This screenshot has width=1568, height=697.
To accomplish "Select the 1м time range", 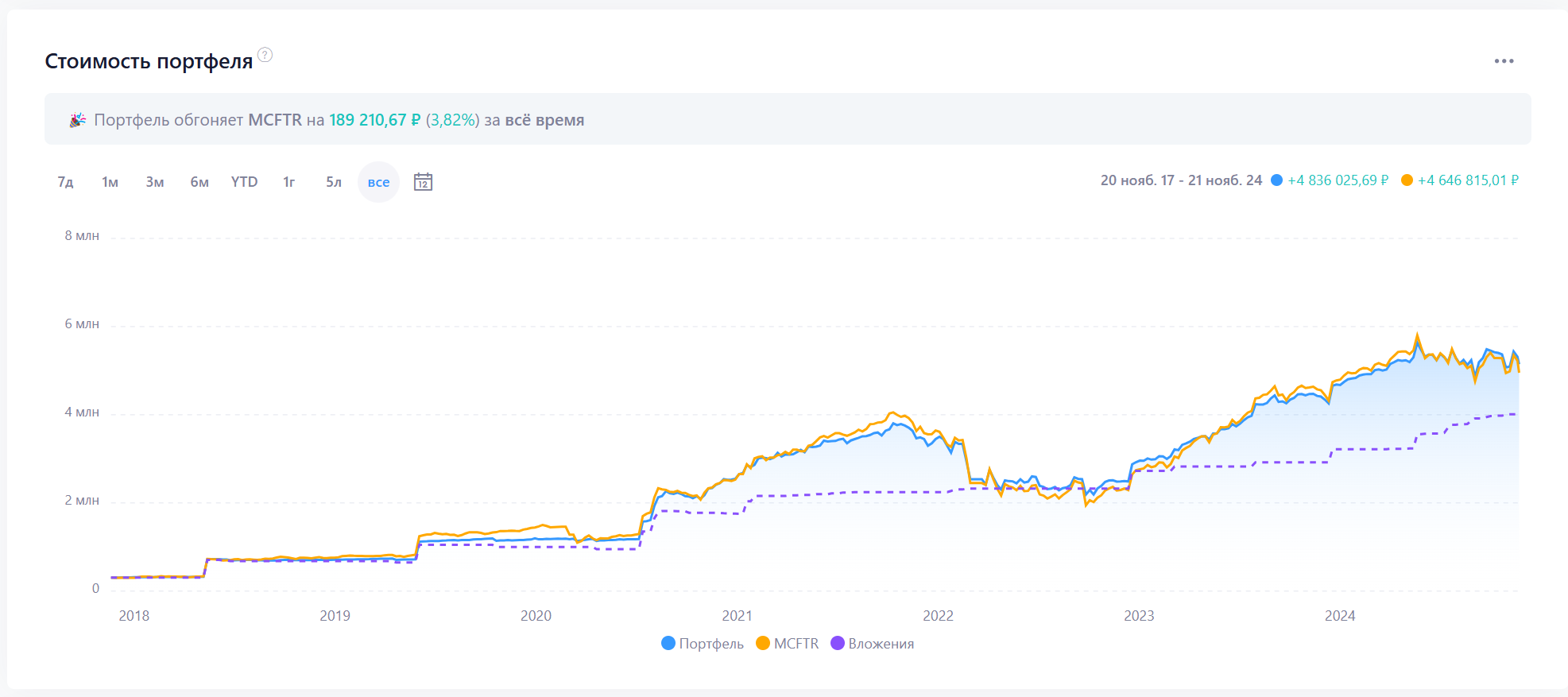I will [110, 182].
